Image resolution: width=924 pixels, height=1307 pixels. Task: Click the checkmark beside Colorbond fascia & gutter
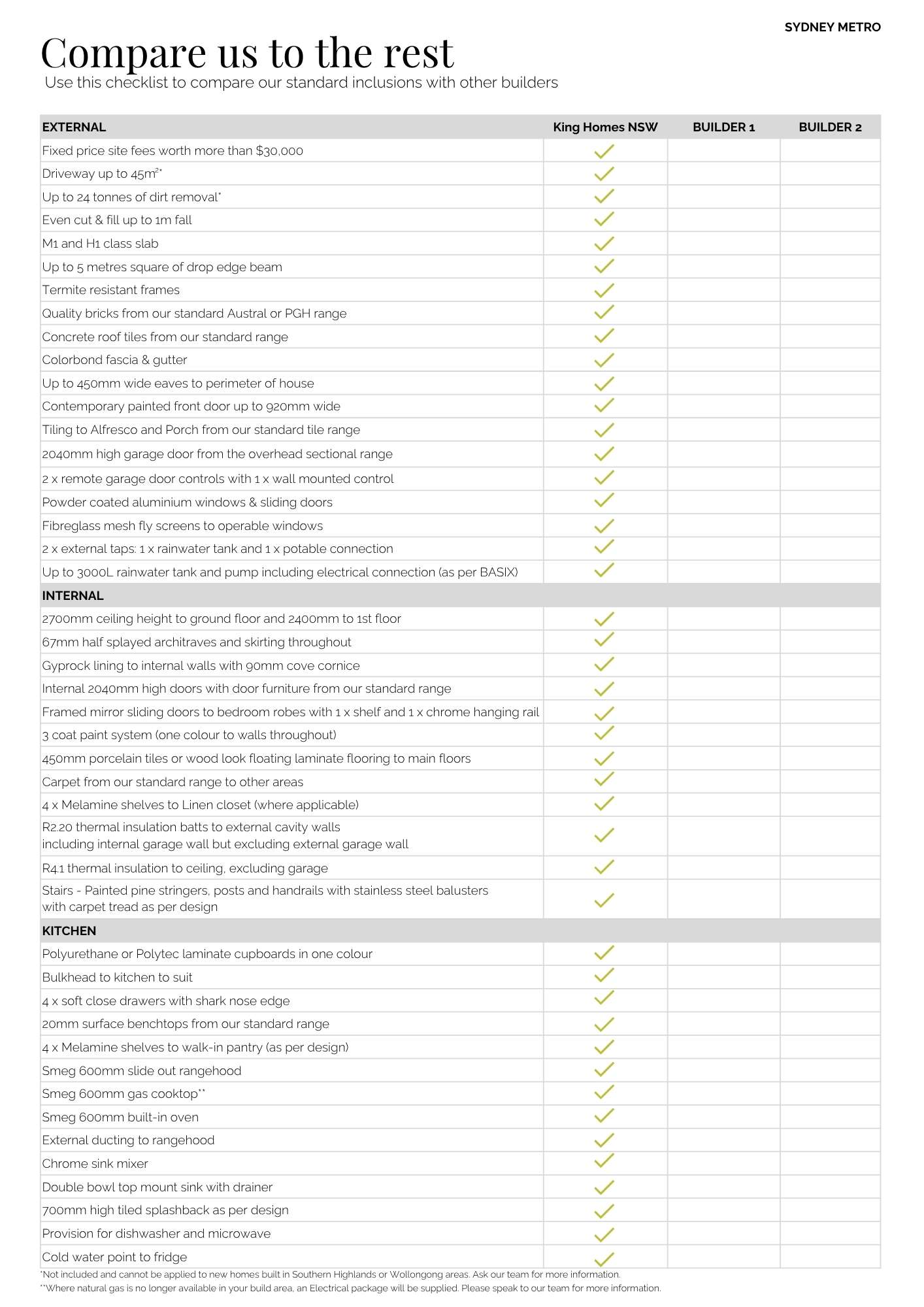604,359
